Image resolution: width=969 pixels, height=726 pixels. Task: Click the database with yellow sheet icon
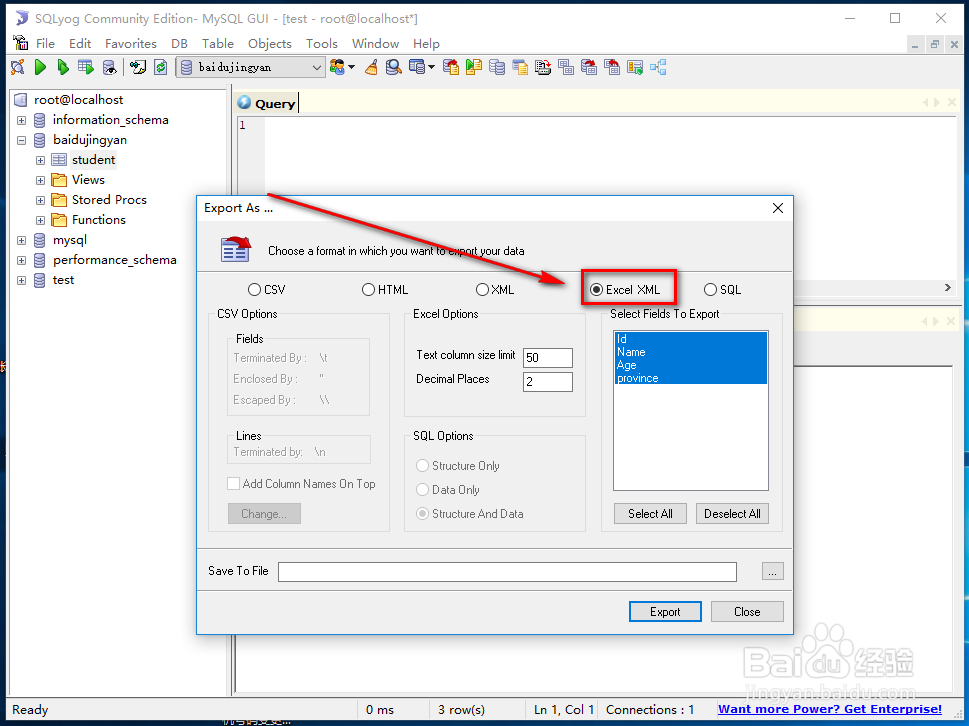point(520,67)
